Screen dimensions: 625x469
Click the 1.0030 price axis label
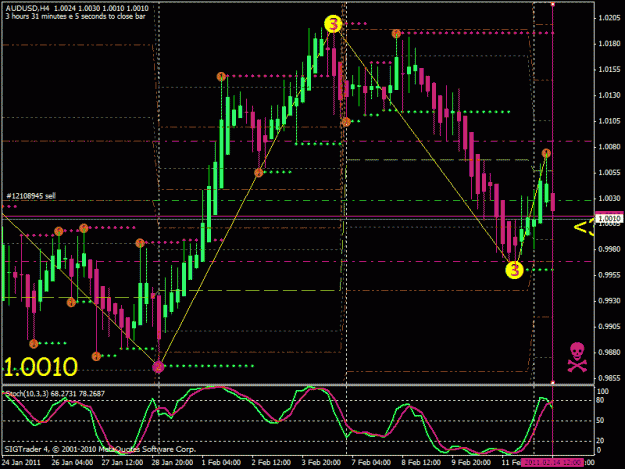pos(609,198)
